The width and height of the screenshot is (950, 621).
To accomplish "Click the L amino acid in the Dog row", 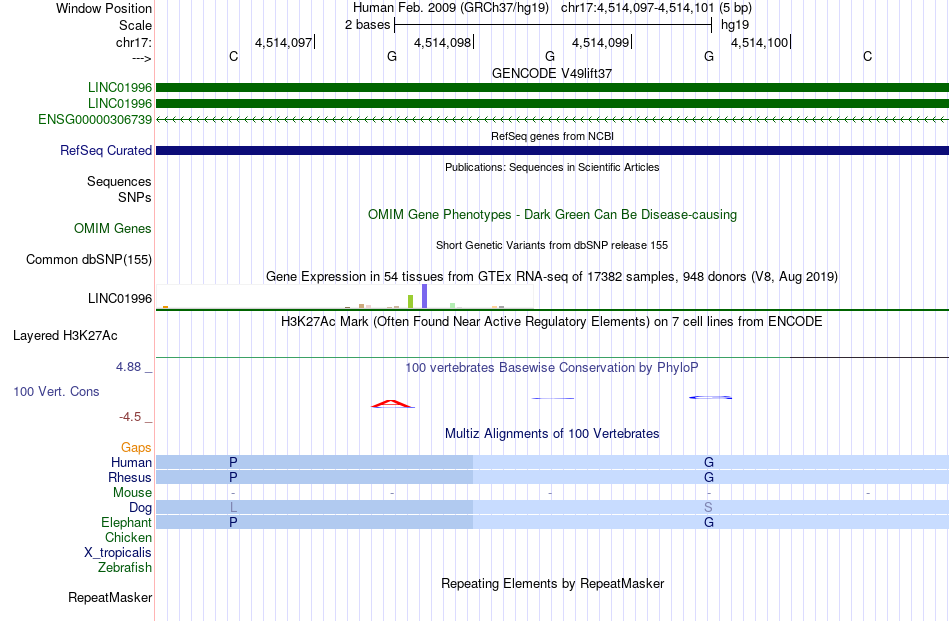I will tap(233, 507).
